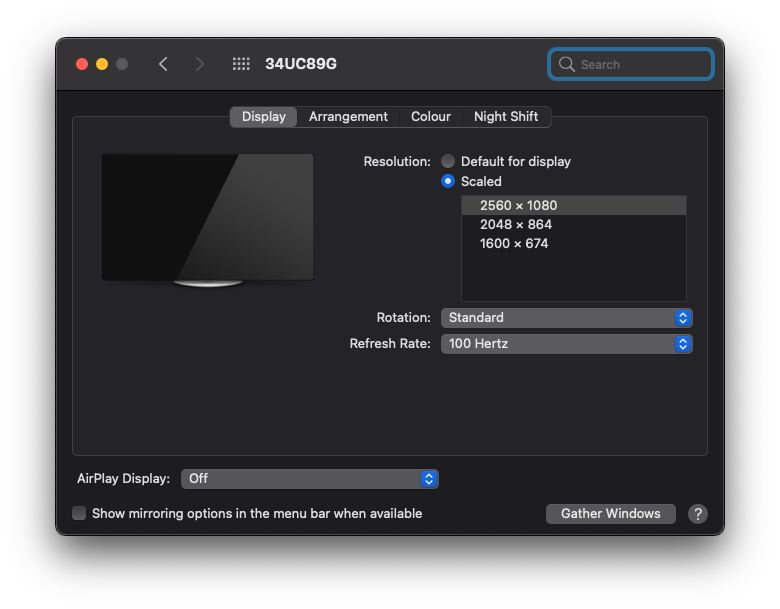The image size is (780, 609).
Task: Open help with the question mark button
Action: pos(698,513)
